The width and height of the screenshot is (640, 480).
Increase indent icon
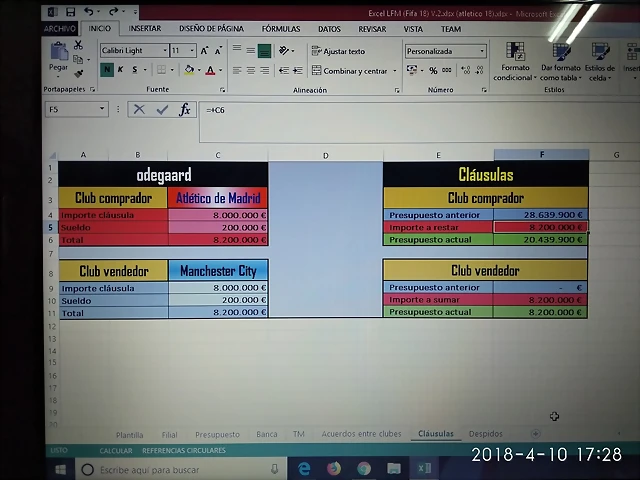[298, 71]
